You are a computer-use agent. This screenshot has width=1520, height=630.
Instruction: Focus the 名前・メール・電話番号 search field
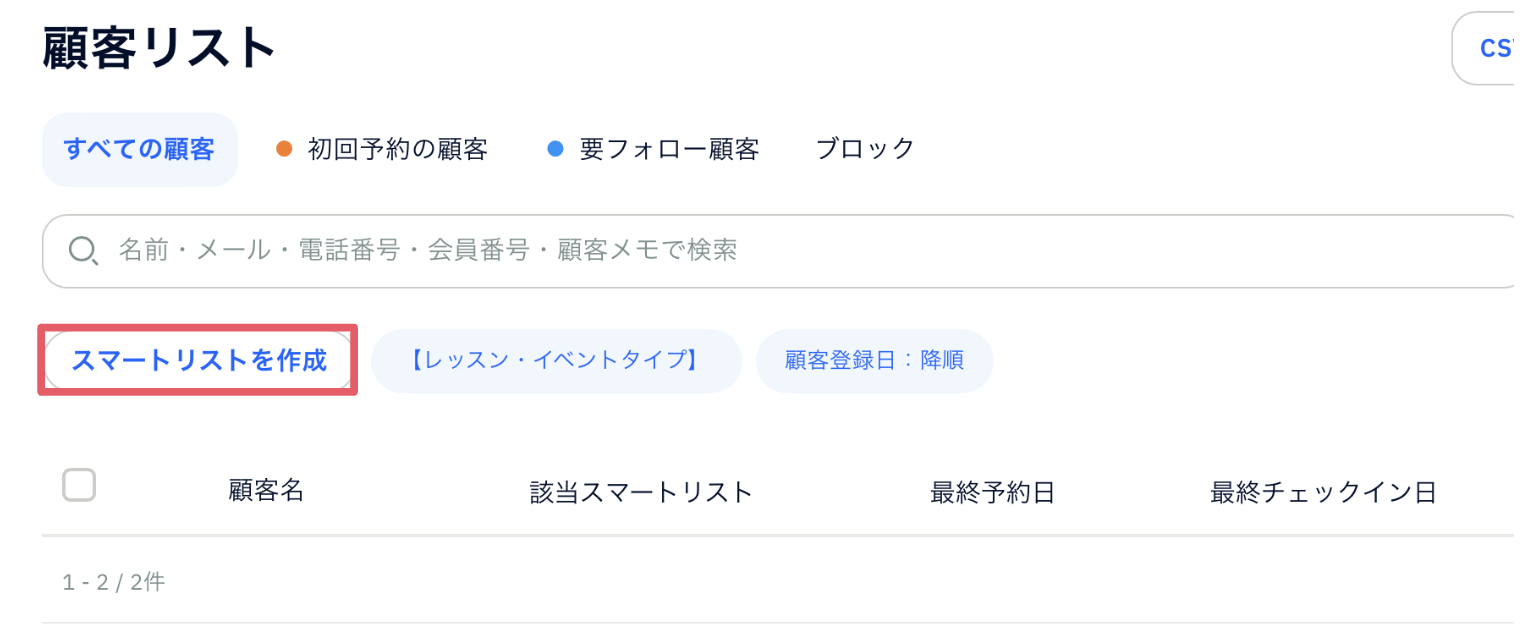point(780,251)
